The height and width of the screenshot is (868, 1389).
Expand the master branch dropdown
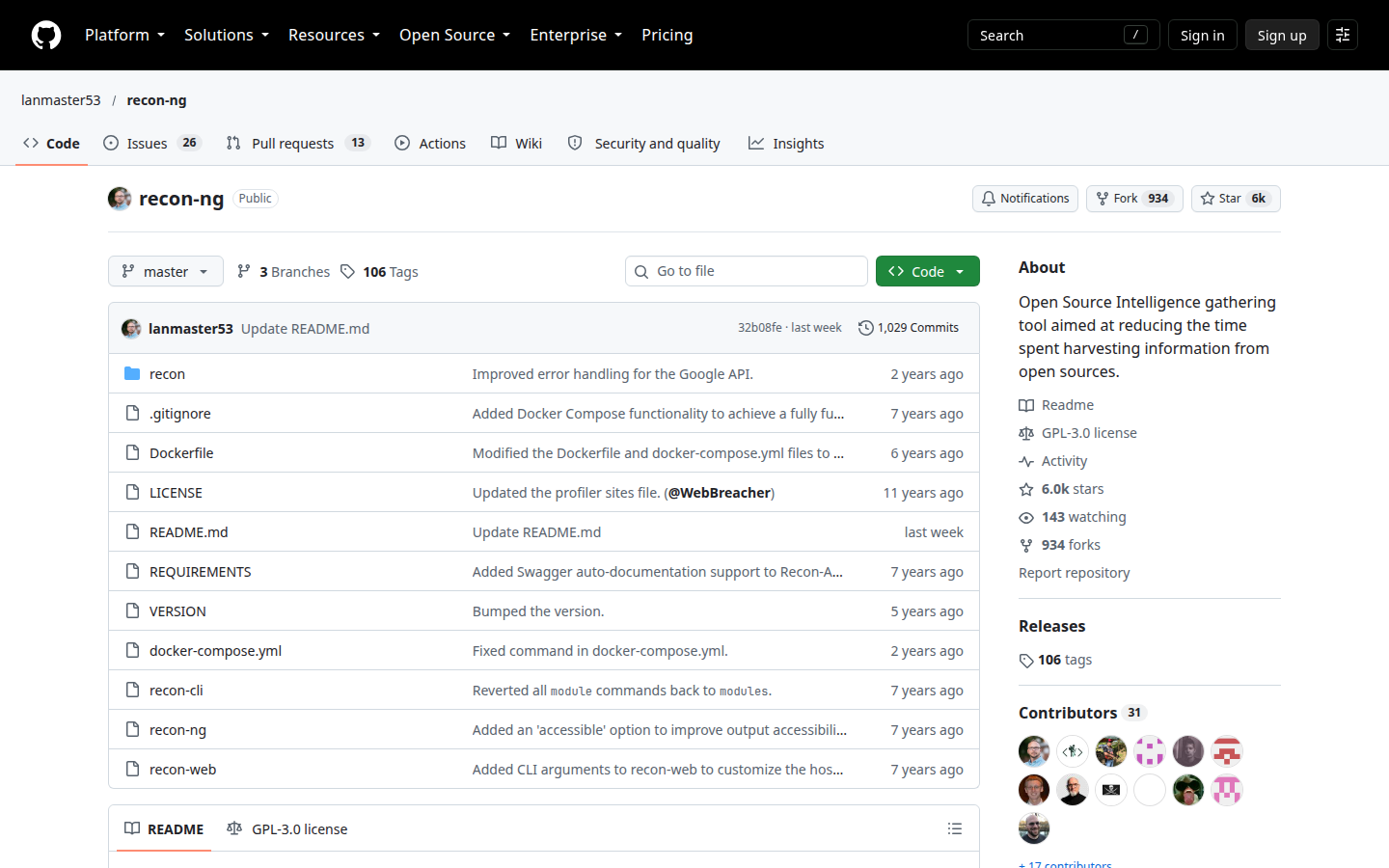[x=166, y=271]
